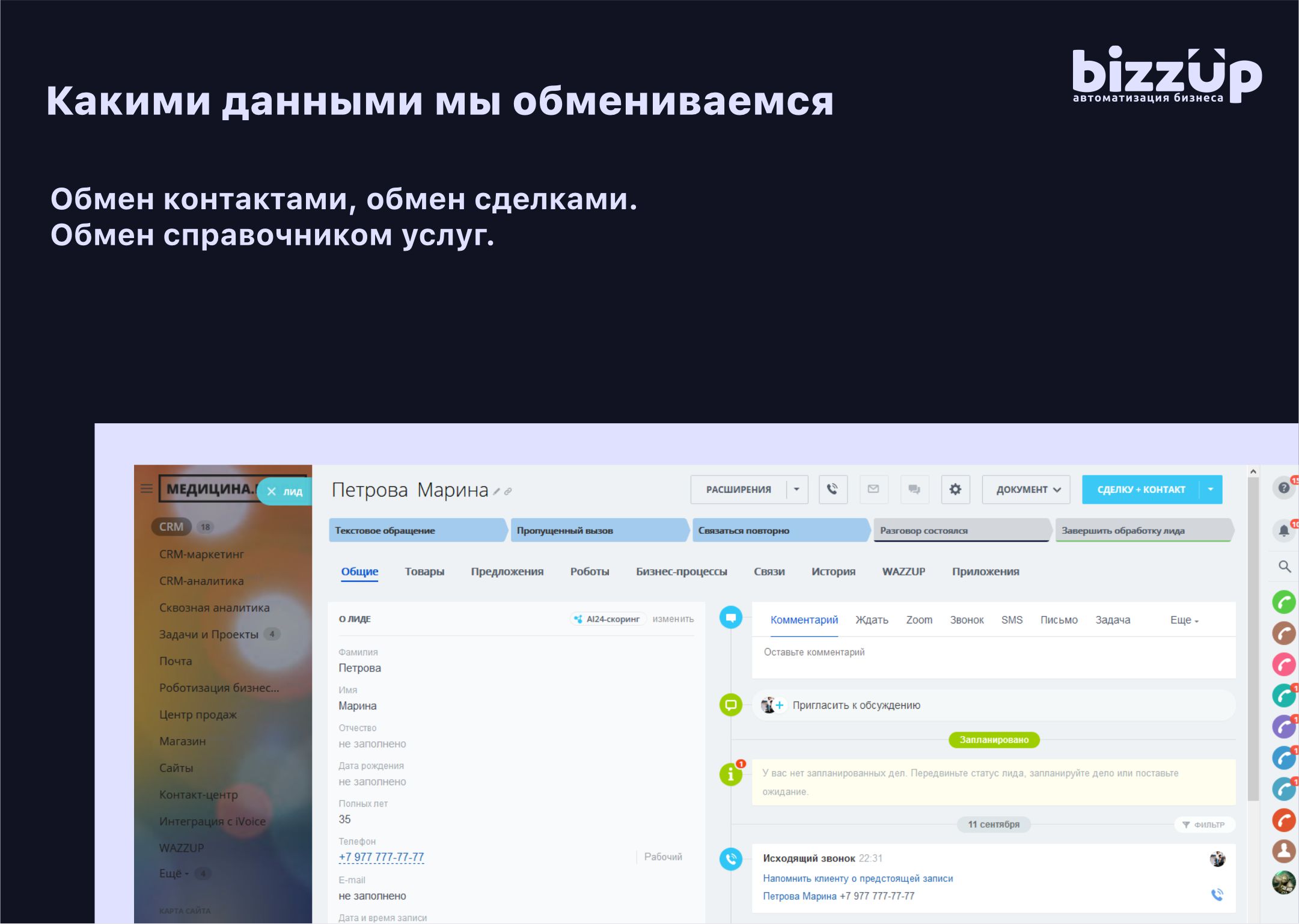
Task: Select the Звонок activity tab
Action: [x=966, y=620]
